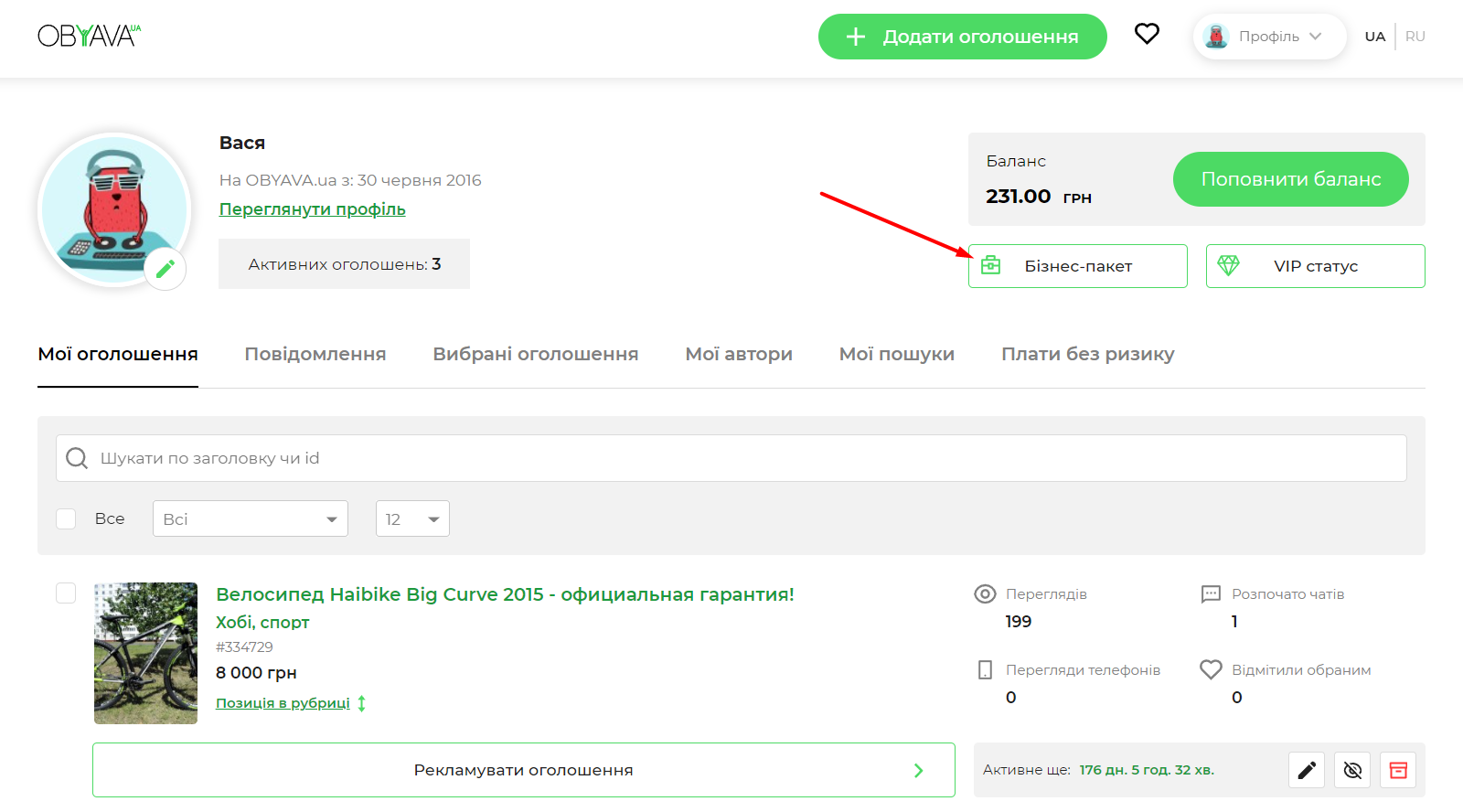
Task: Open the Вибрані оголошення tab
Action: (535, 354)
